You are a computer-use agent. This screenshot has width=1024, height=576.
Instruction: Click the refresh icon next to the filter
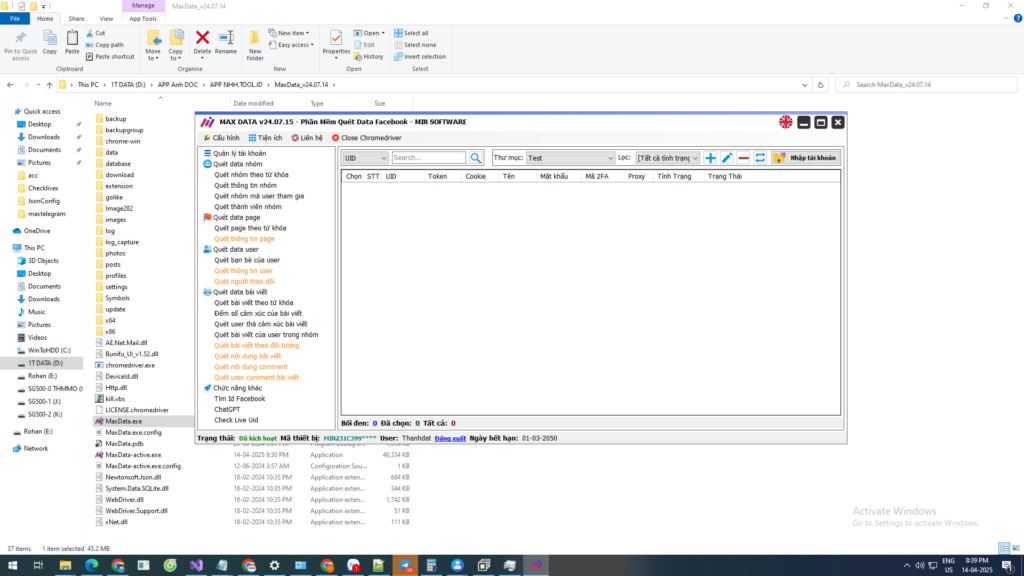pos(762,158)
